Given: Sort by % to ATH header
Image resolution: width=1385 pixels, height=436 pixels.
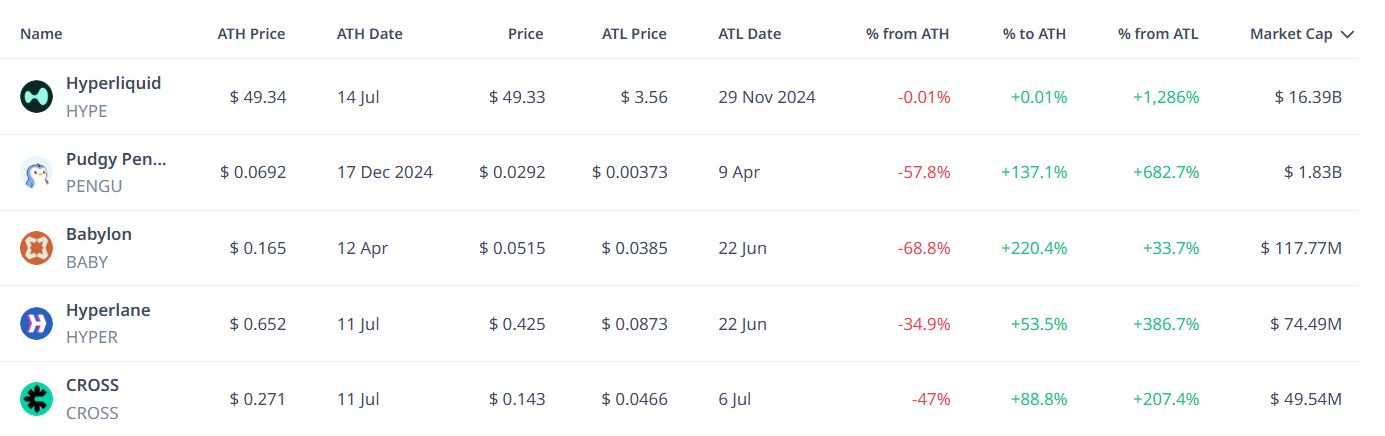Looking at the screenshot, I should click(1034, 34).
